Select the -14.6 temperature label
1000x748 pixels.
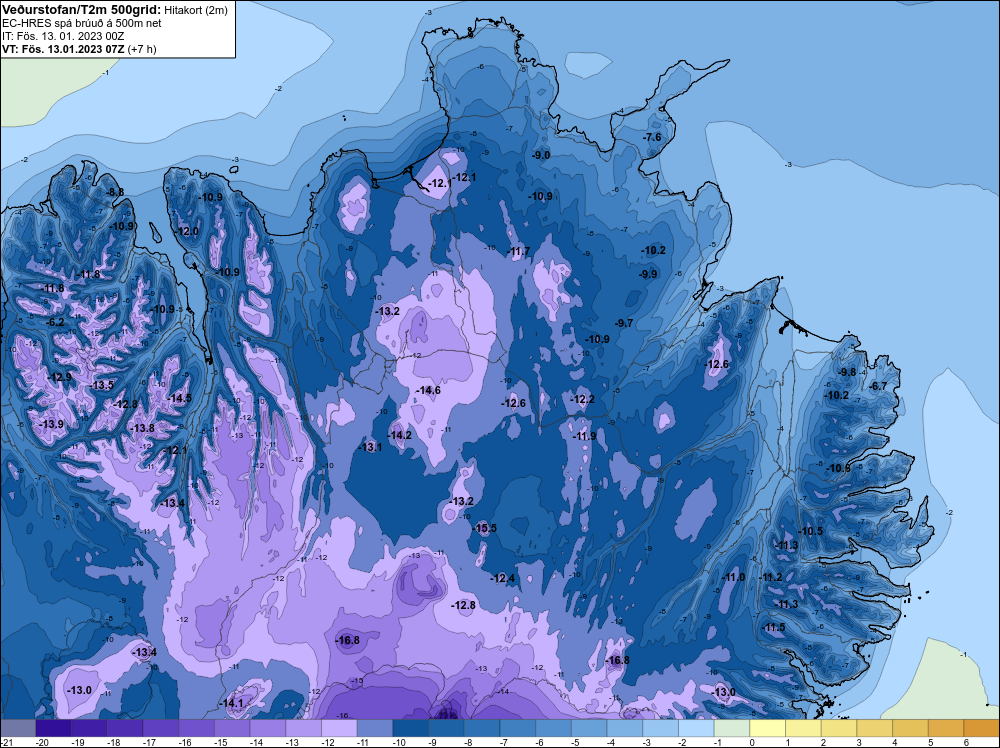[429, 390]
